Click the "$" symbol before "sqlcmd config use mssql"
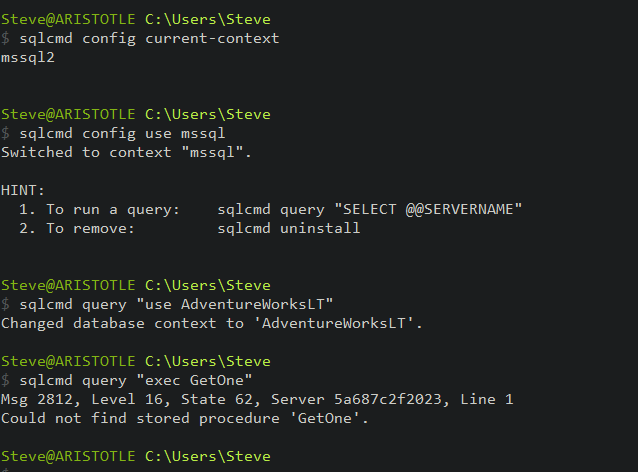The image size is (638, 472). (6, 133)
